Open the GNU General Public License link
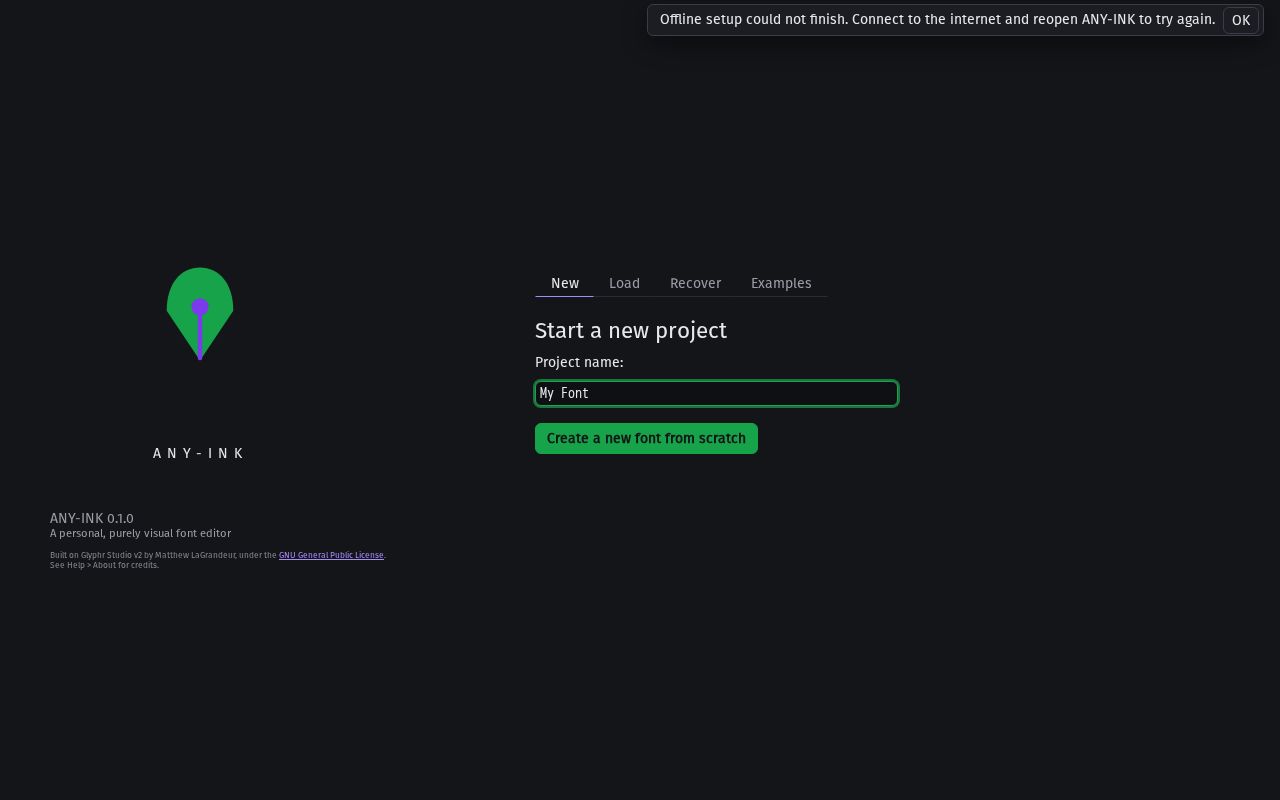 point(331,555)
